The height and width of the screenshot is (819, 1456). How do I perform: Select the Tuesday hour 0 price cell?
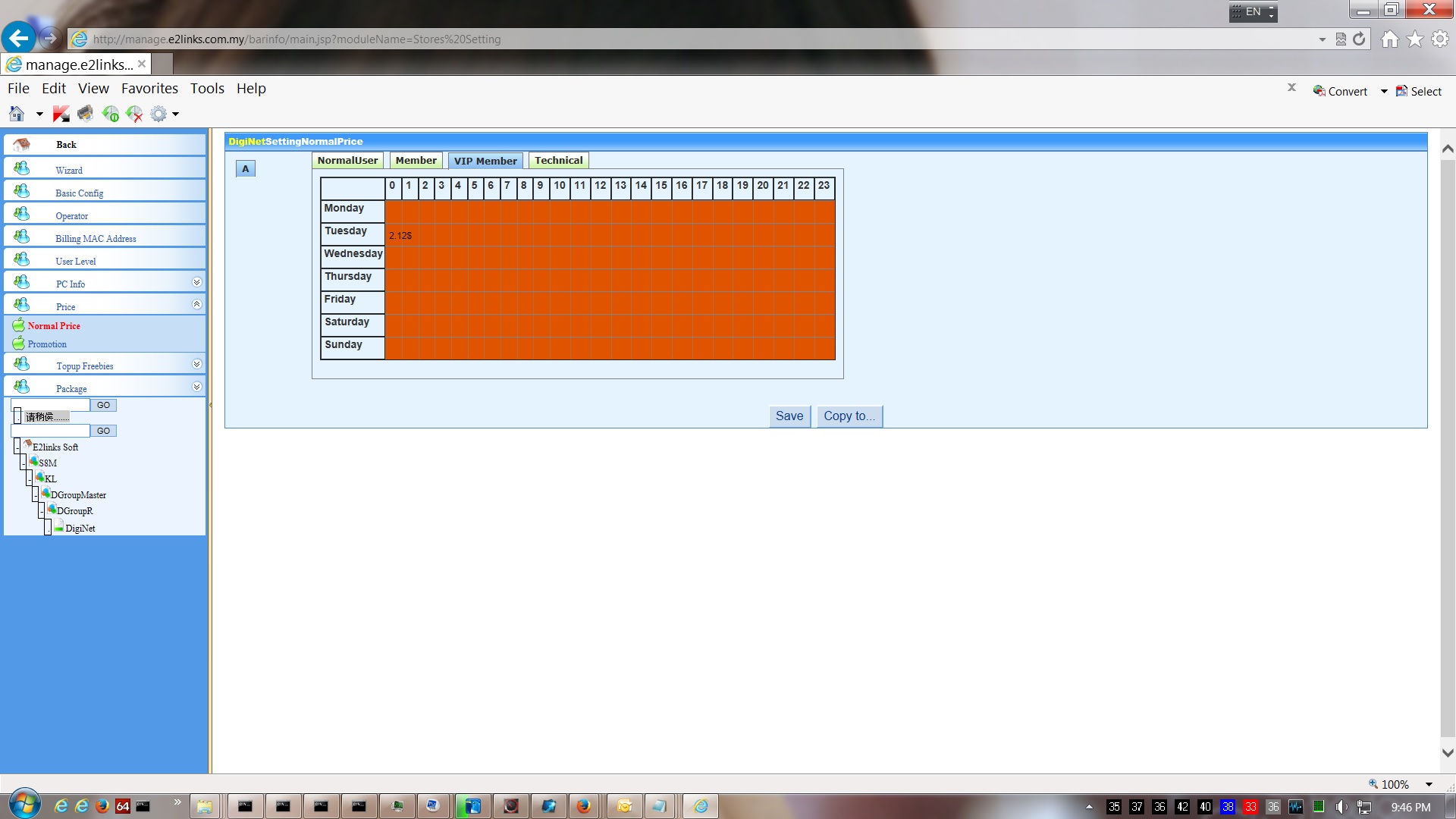(393, 234)
